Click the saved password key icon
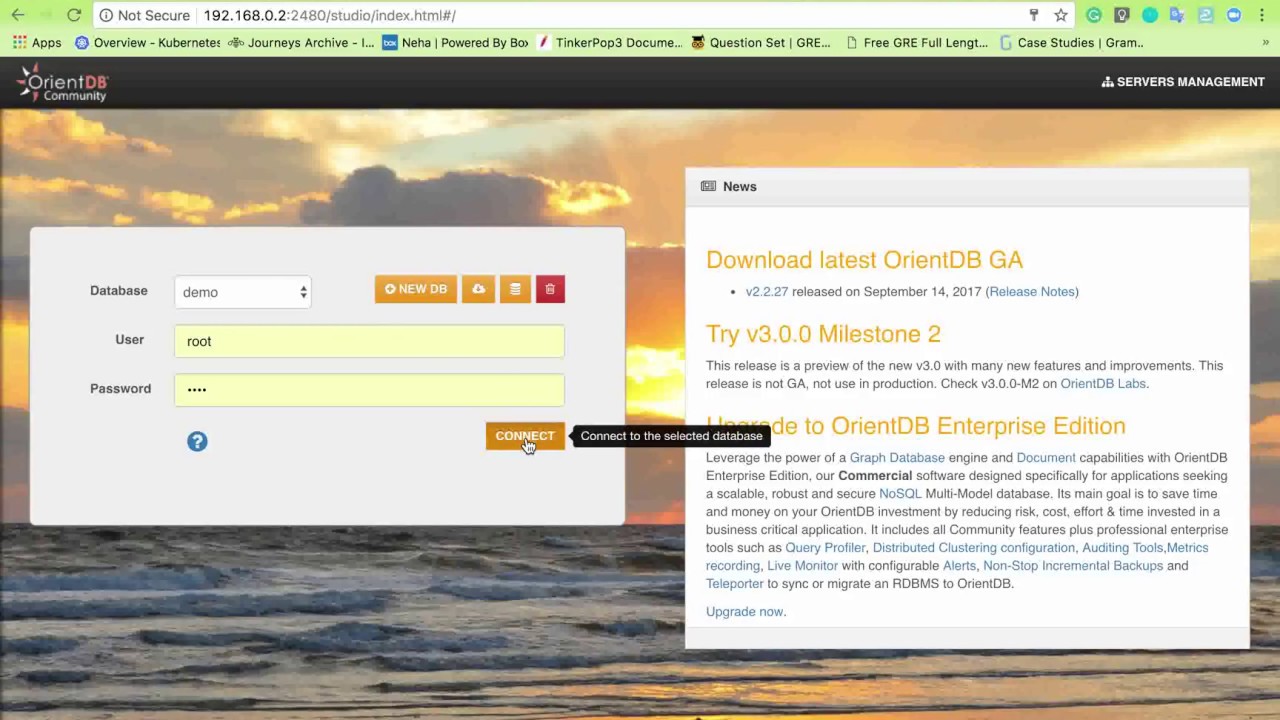This screenshot has height=720, width=1280. coord(1034,15)
